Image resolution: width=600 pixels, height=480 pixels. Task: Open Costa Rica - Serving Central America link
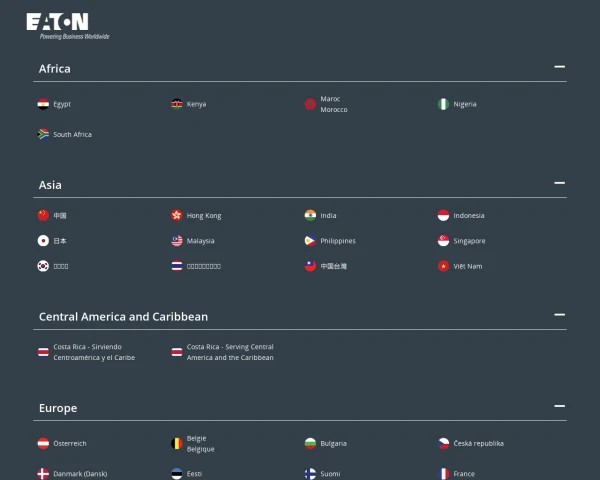[230, 352]
